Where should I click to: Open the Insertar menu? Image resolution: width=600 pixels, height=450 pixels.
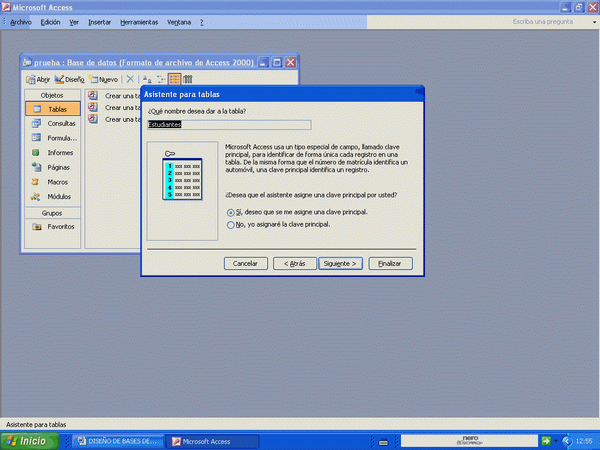[x=99, y=22]
